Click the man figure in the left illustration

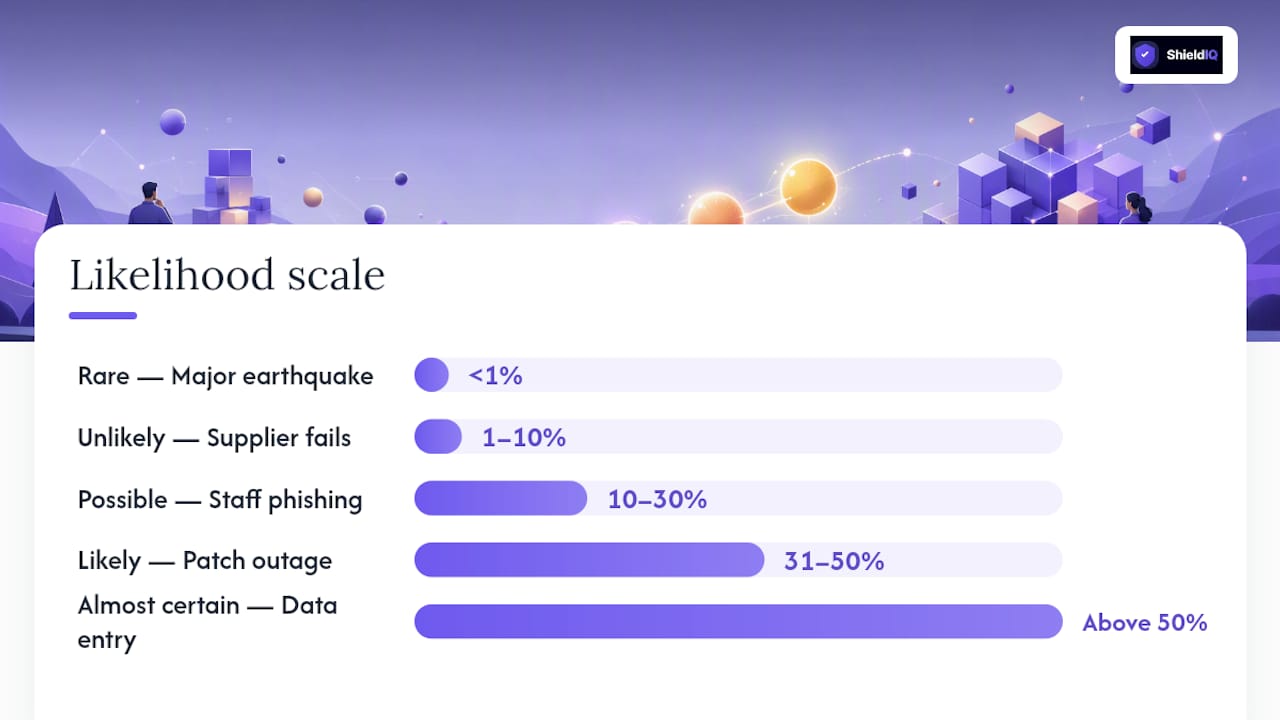click(150, 203)
